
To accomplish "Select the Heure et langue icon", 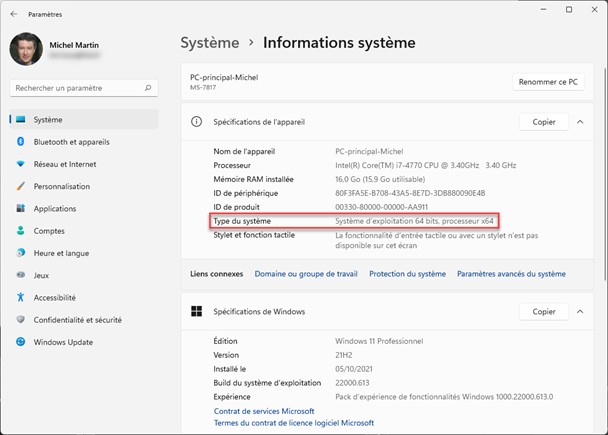I will (20, 253).
